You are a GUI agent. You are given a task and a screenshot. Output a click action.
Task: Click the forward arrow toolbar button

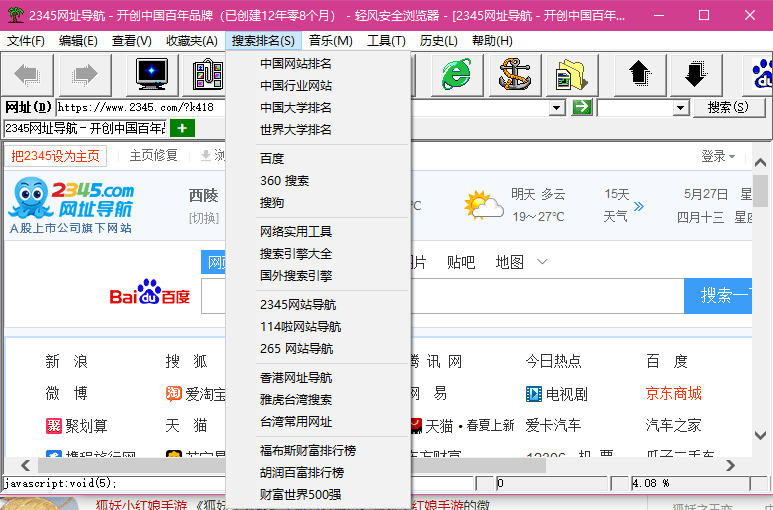86,73
